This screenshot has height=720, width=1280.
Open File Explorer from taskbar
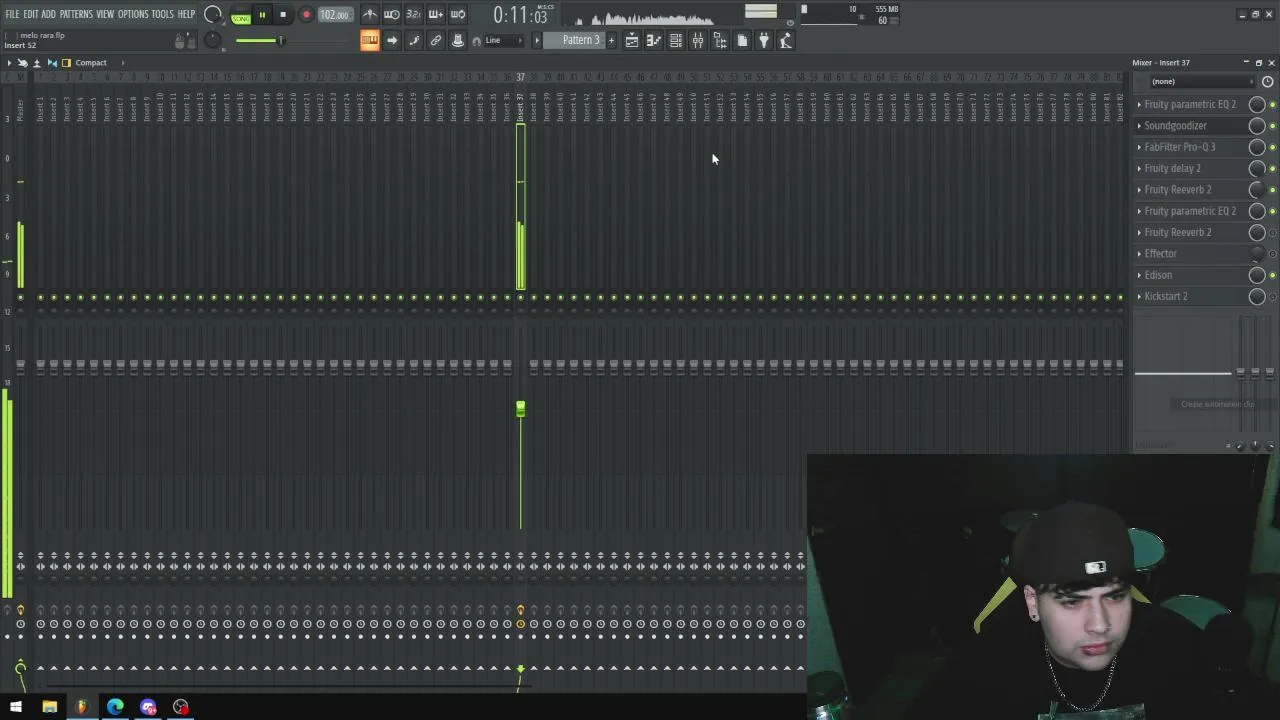pyautogui.click(x=49, y=707)
